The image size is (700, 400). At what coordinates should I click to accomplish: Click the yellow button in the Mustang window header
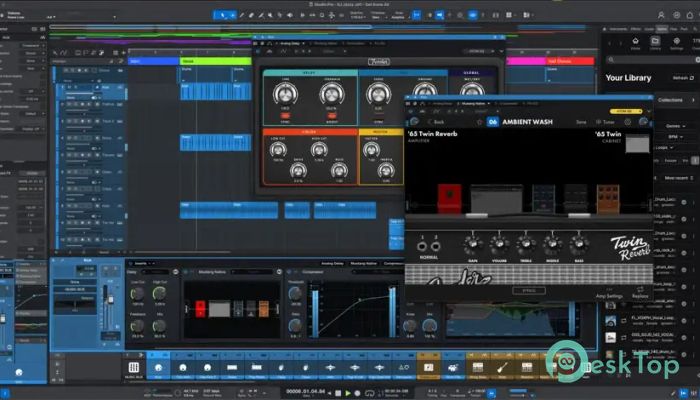[x=626, y=111]
